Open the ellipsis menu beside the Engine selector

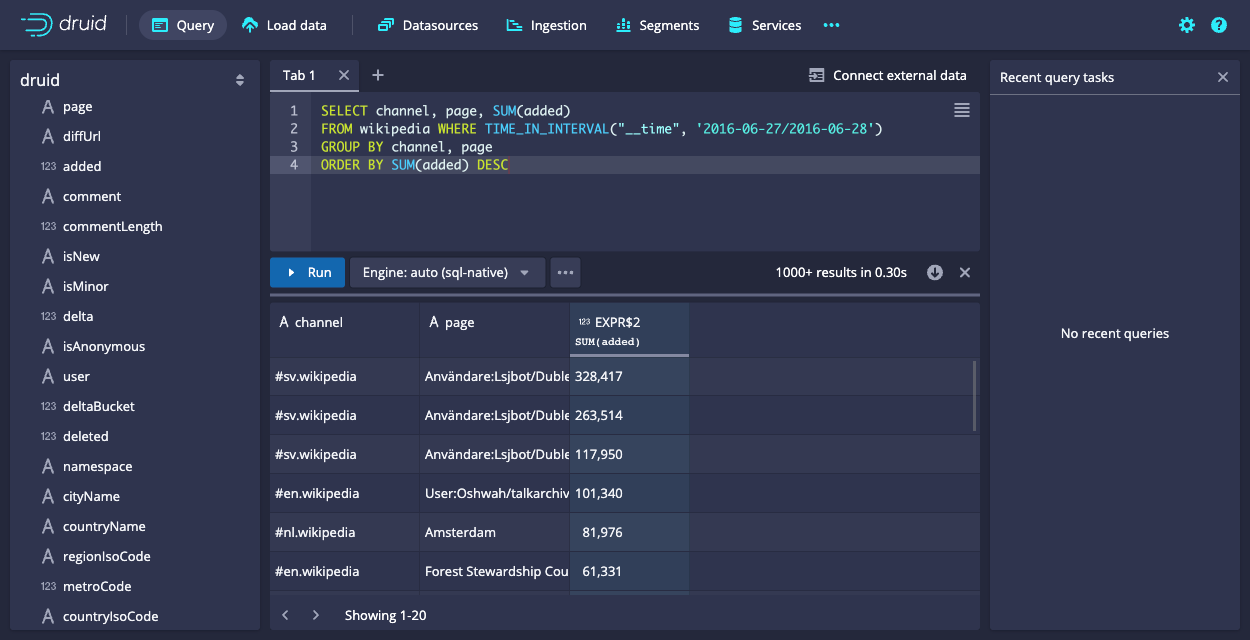565,272
